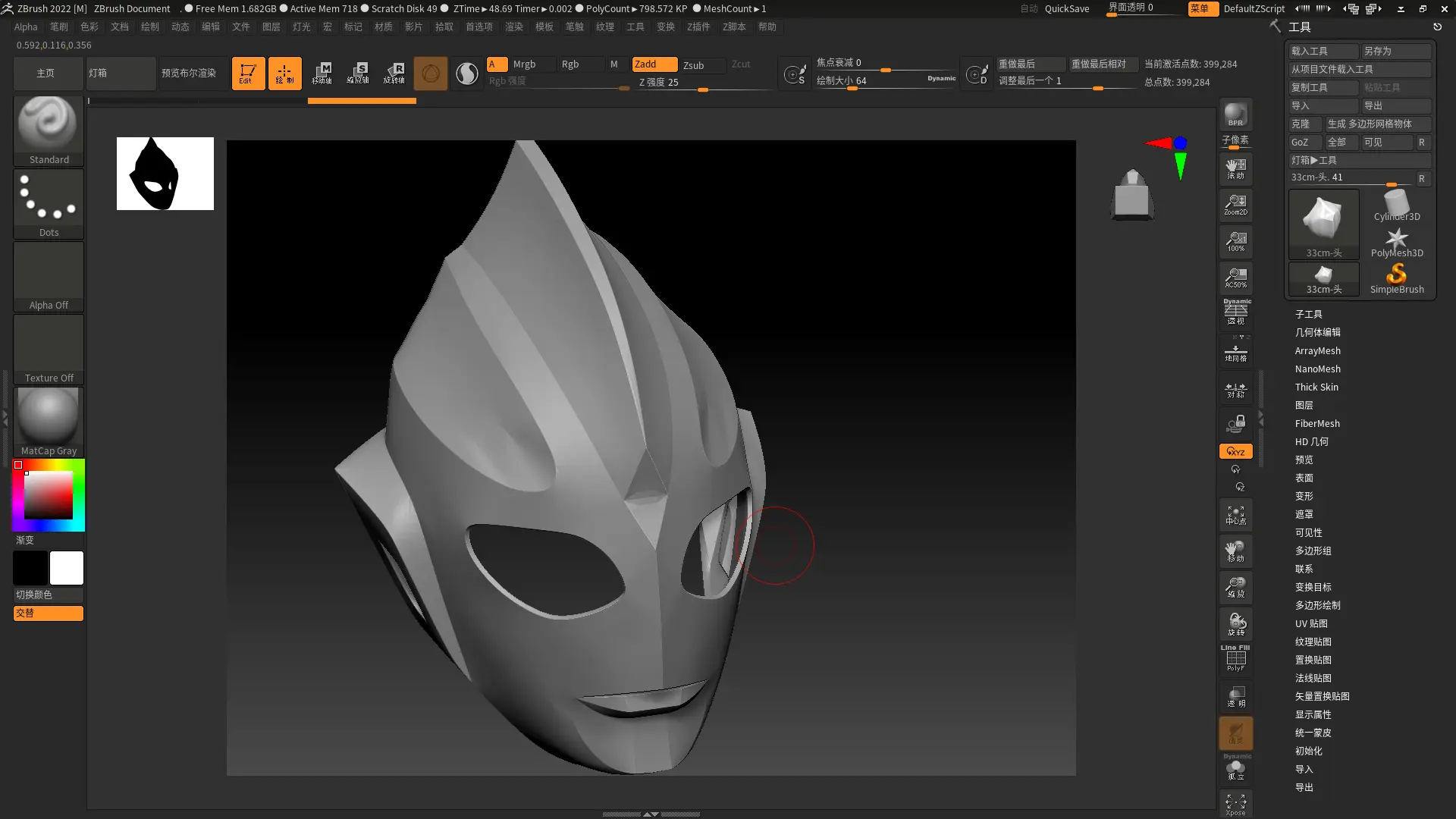The width and height of the screenshot is (1456, 819).
Task: Expand the 子工具 subpalette
Action: (x=1308, y=314)
